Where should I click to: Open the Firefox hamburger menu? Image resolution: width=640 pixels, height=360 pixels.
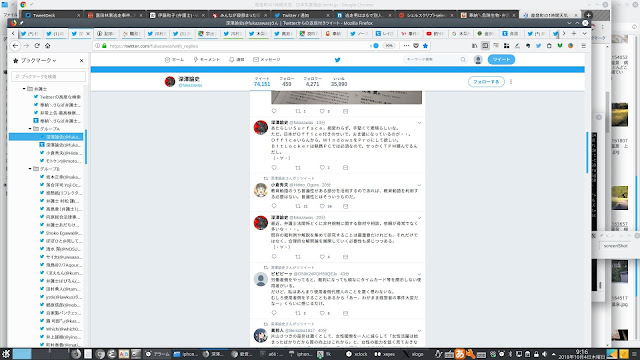click(x=584, y=46)
